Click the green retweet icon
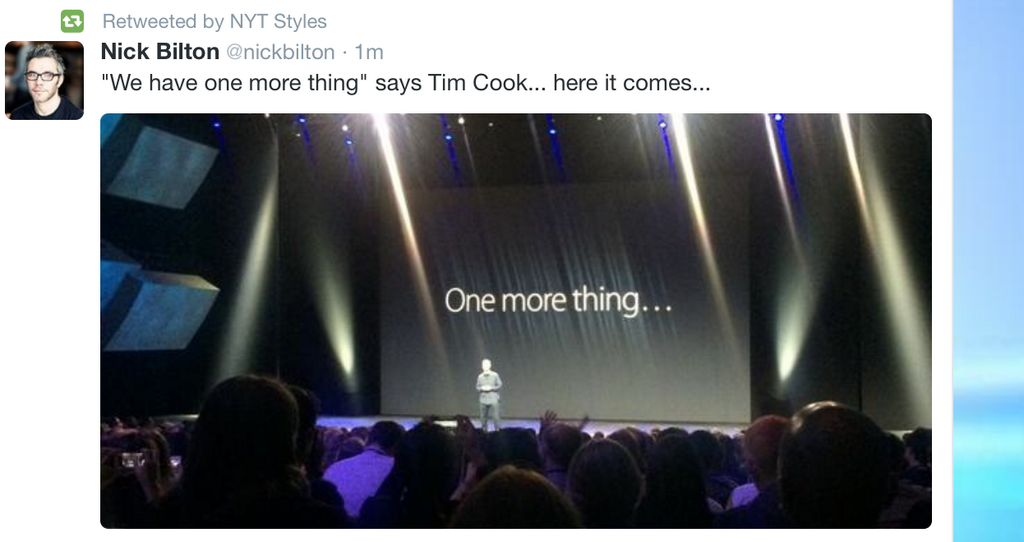Image resolution: width=1024 pixels, height=542 pixels. tap(71, 20)
